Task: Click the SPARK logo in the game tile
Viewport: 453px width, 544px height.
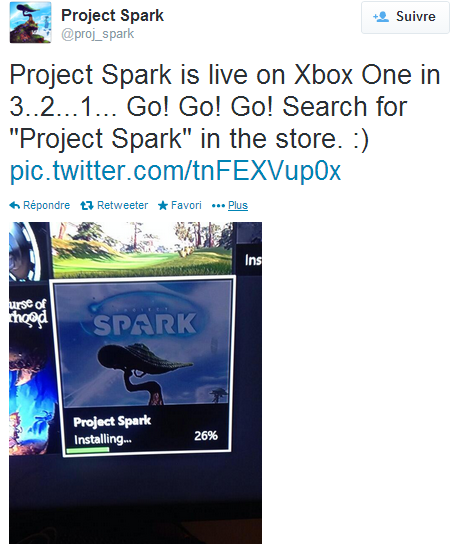Action: click(145, 324)
